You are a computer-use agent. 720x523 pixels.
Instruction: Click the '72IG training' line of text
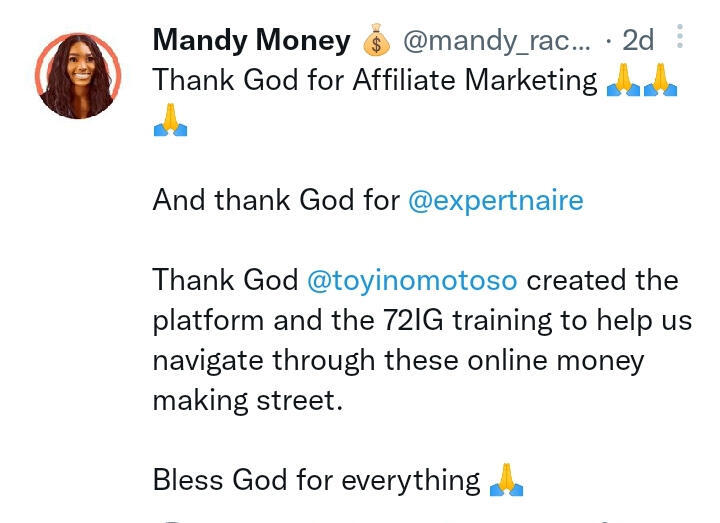[x=422, y=320]
